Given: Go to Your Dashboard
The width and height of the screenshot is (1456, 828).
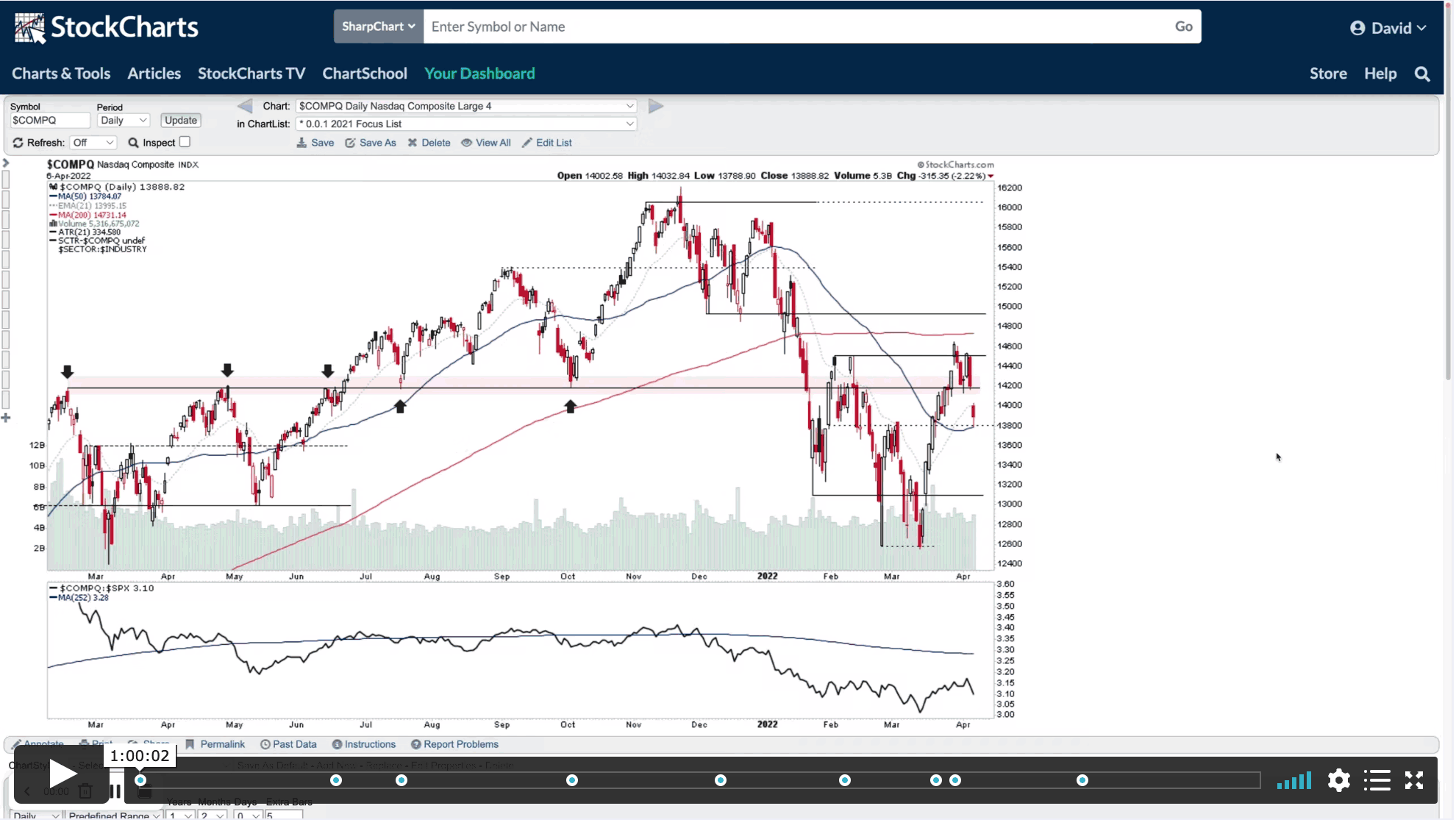Looking at the screenshot, I should [x=480, y=74].
